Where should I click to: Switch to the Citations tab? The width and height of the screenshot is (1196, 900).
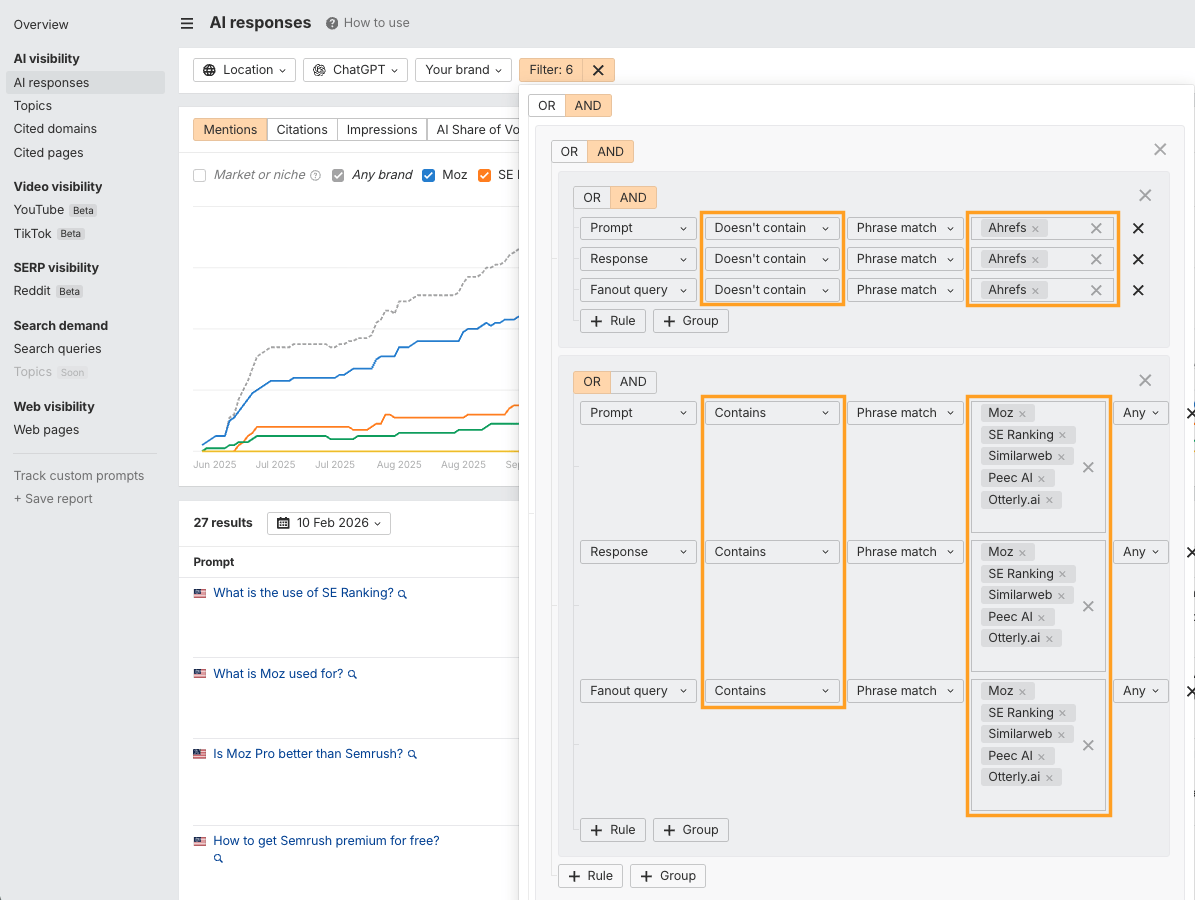click(302, 129)
